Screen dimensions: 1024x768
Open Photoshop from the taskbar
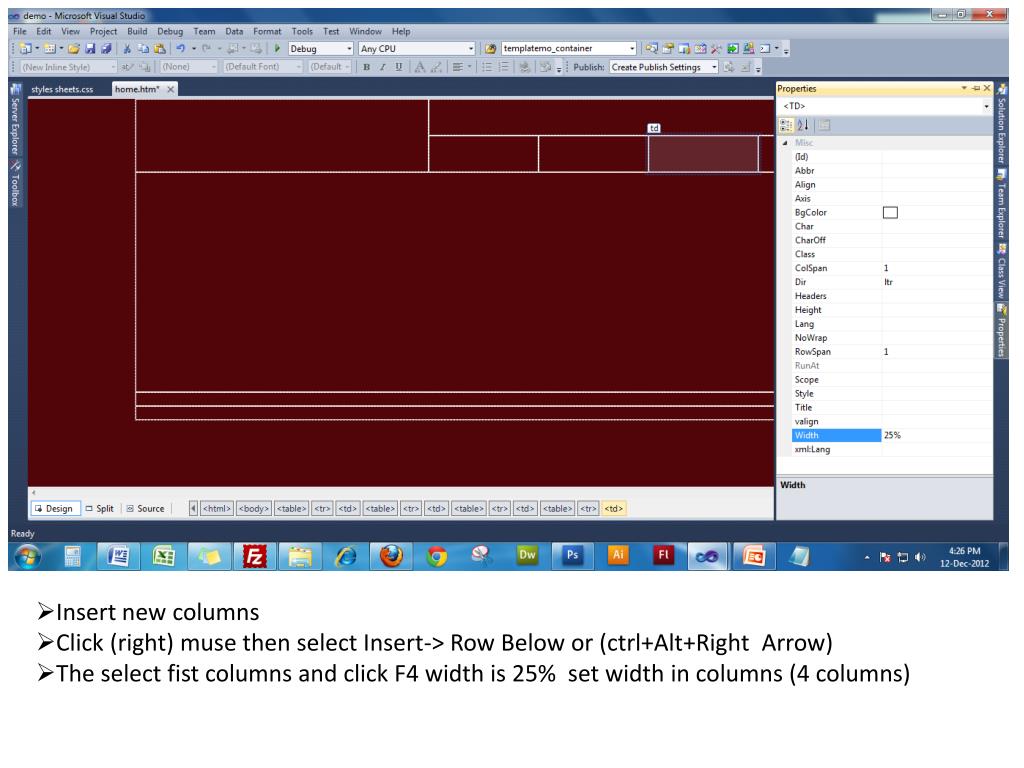(573, 556)
